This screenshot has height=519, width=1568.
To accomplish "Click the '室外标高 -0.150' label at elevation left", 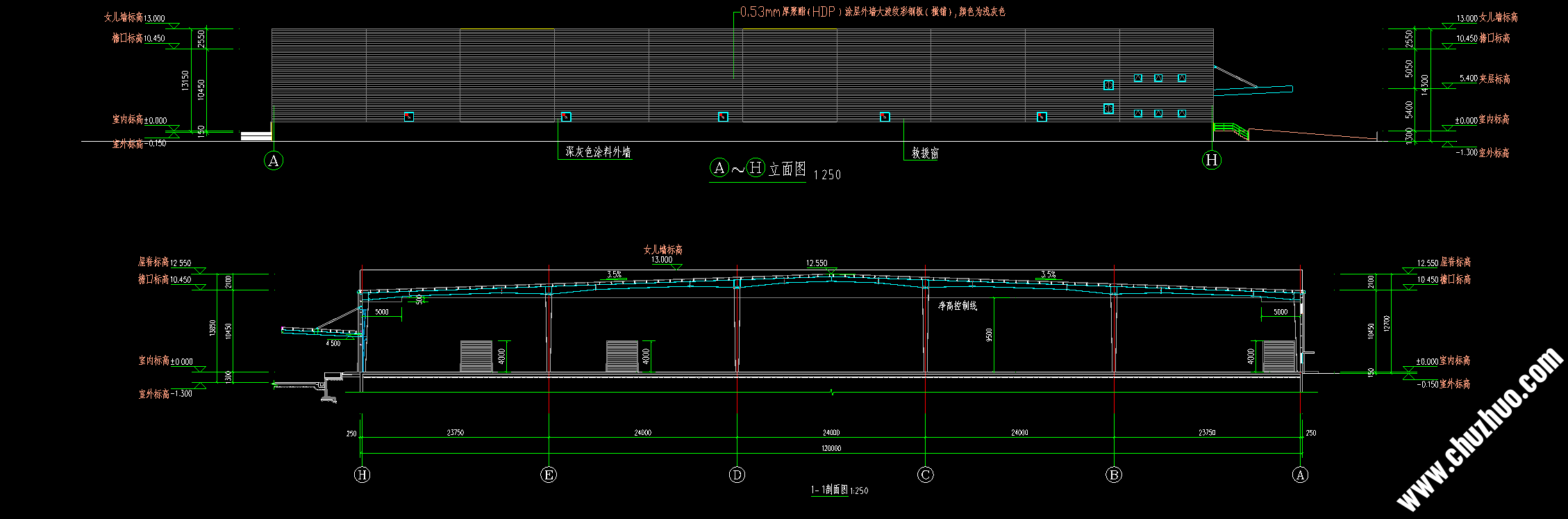I will 140,144.
